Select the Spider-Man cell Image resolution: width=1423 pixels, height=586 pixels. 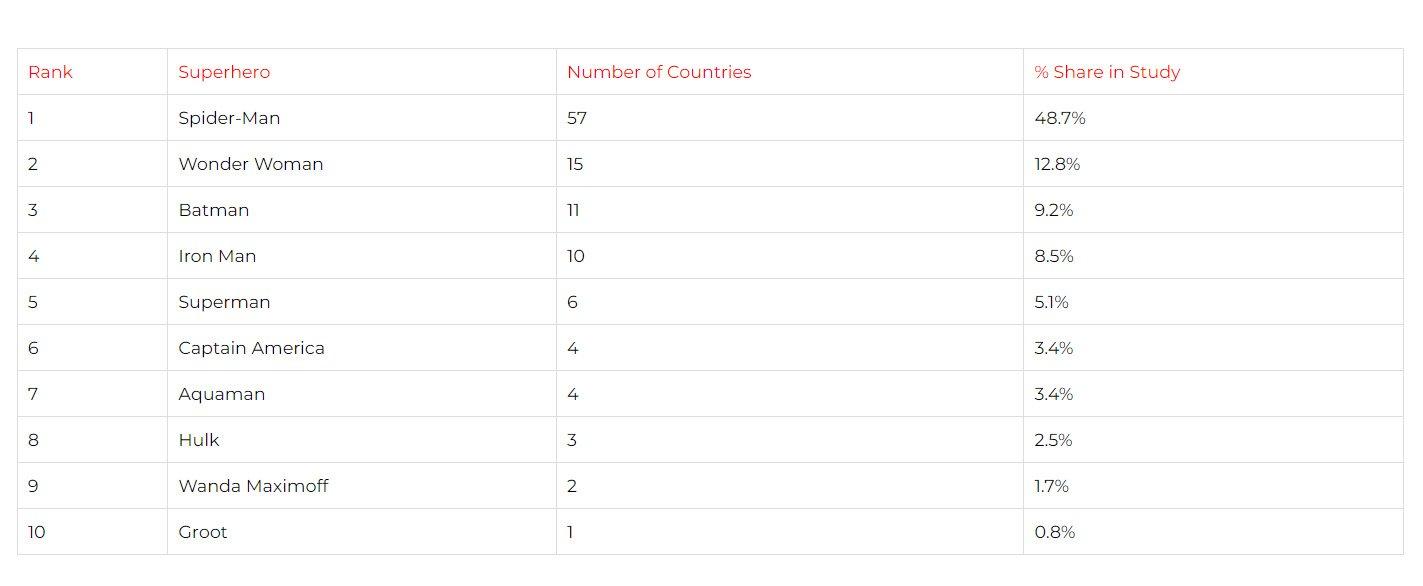[x=229, y=118]
